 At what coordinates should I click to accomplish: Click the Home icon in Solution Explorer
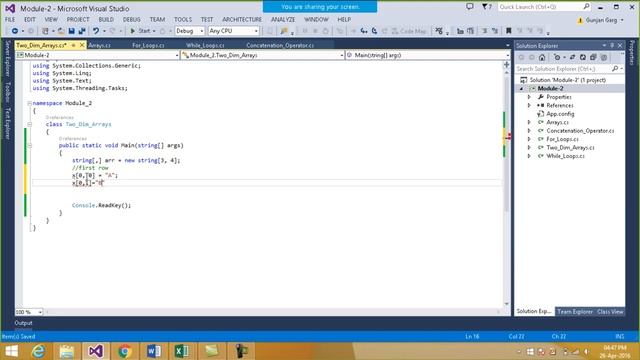coord(542,58)
